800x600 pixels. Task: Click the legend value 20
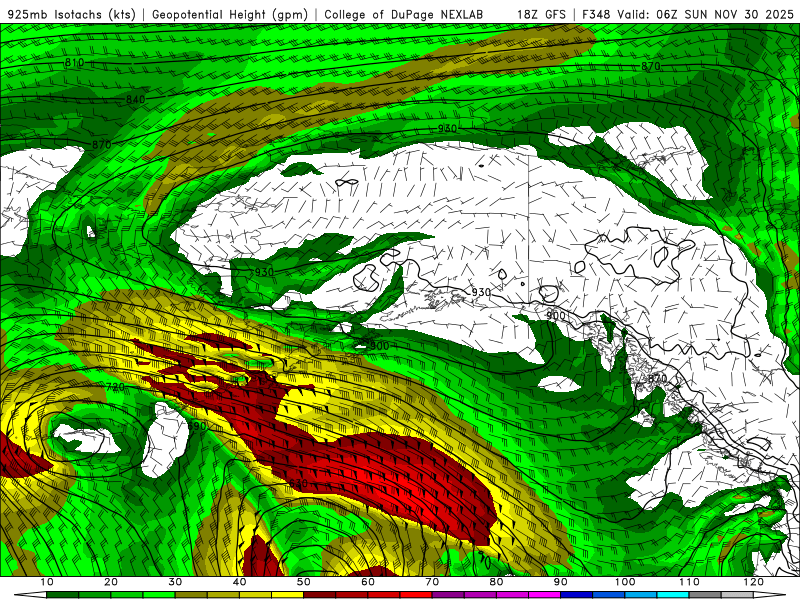tap(111, 582)
